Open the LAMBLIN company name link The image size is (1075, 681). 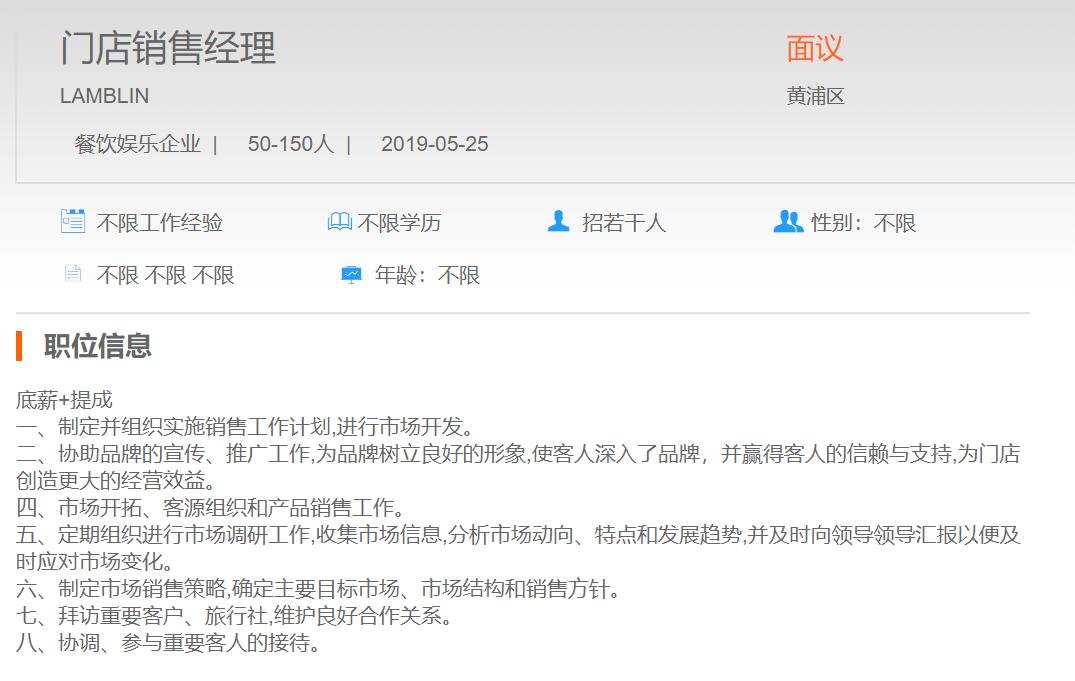click(x=105, y=96)
